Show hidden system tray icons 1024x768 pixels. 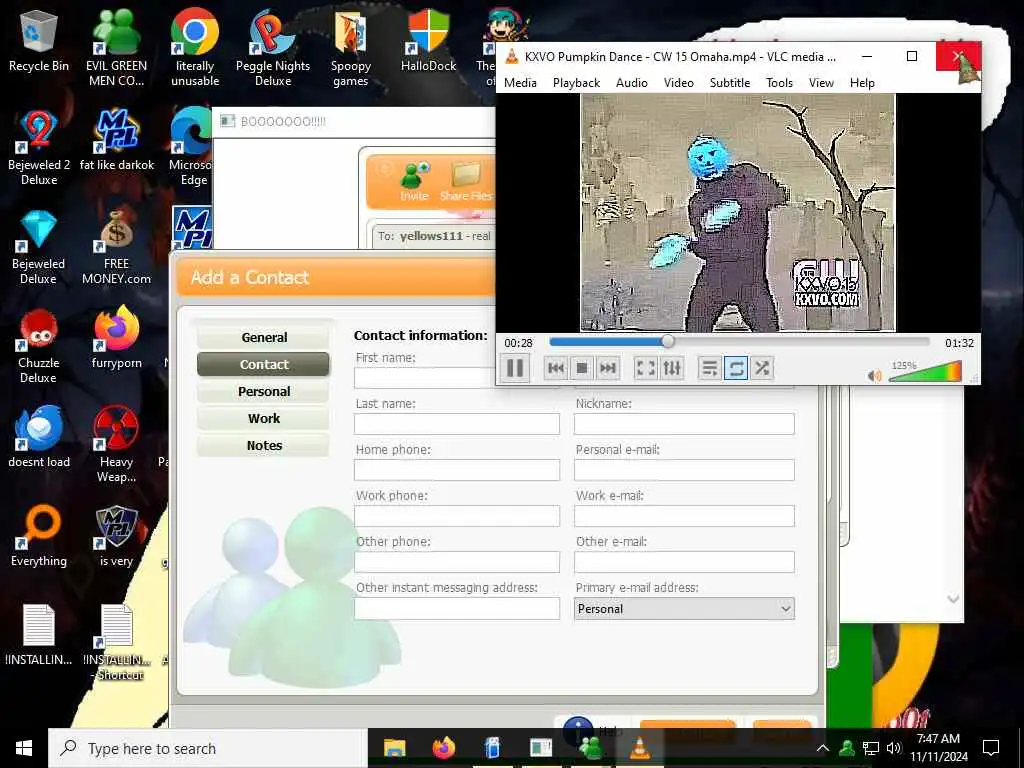tap(823, 748)
